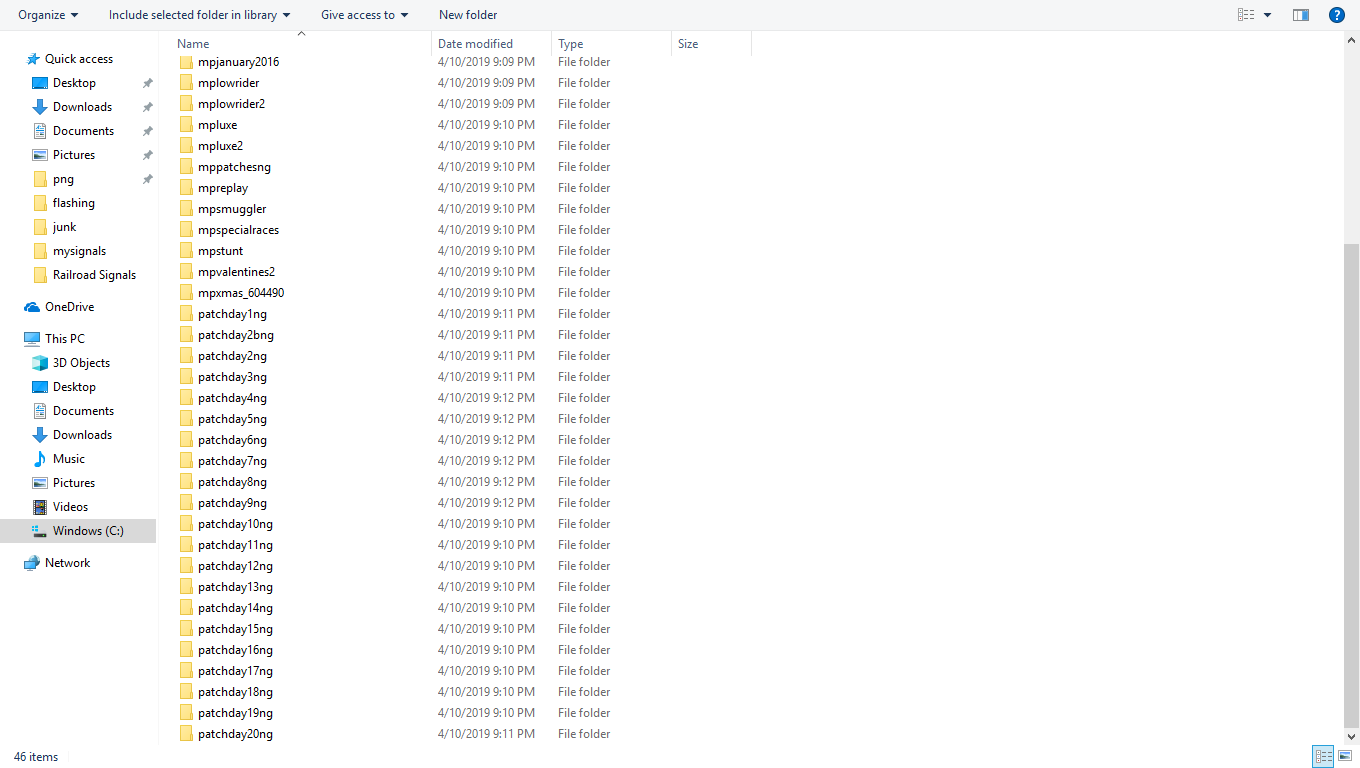Click the change view layout icon
This screenshot has width=1360, height=768.
(x=1246, y=15)
